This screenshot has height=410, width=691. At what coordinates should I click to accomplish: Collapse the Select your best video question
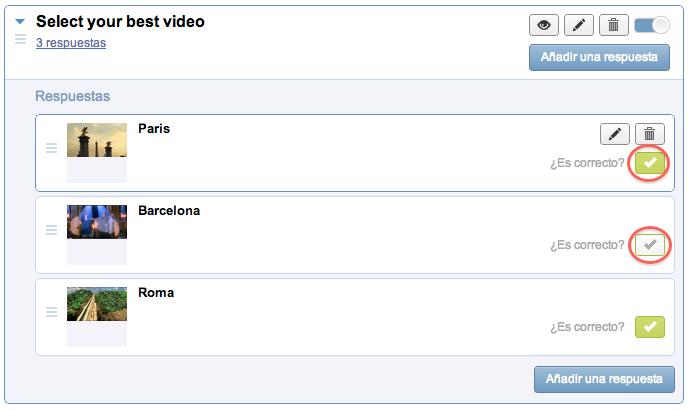pos(20,21)
